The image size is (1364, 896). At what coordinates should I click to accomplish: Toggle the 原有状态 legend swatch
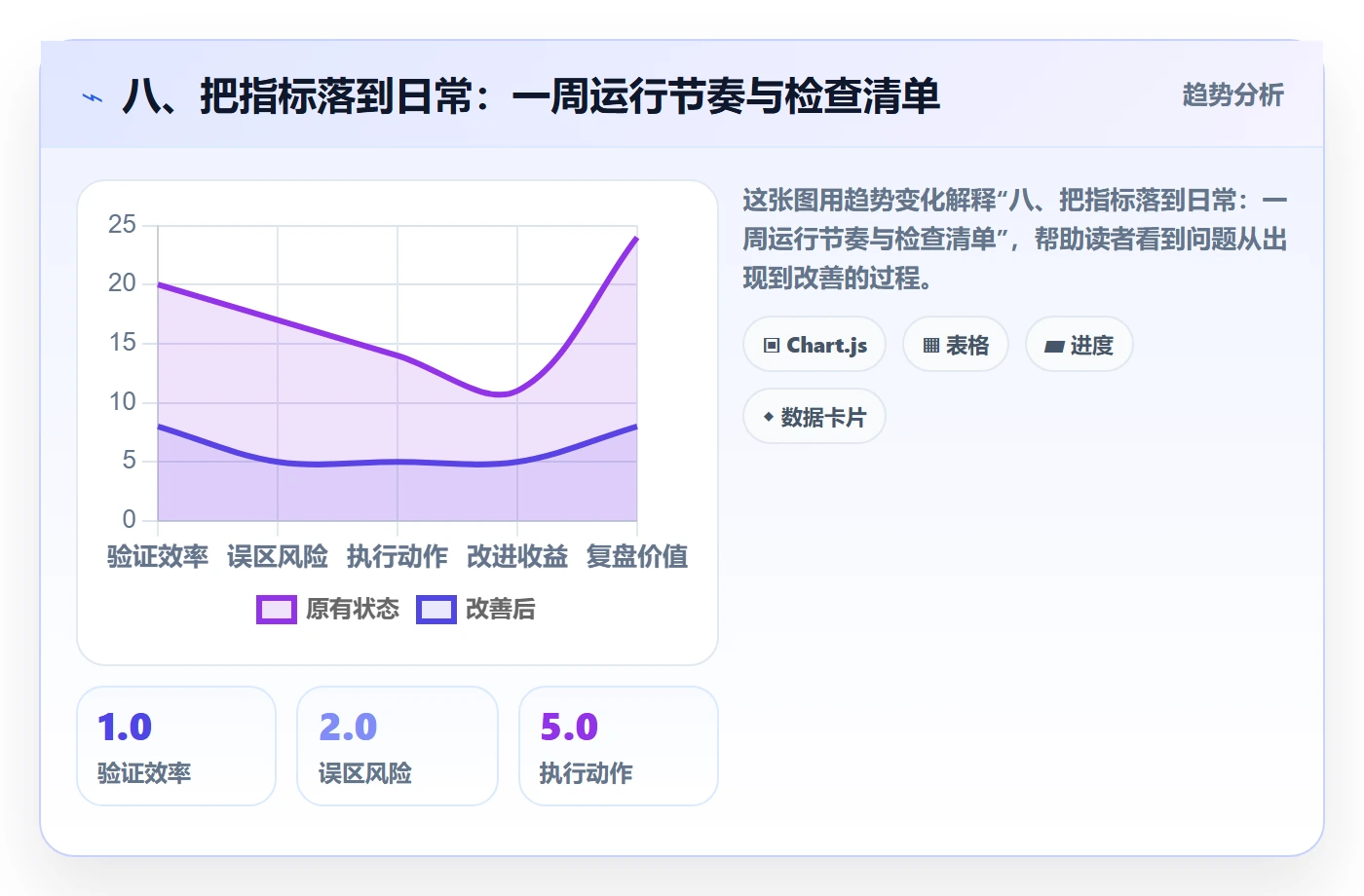coord(276,610)
